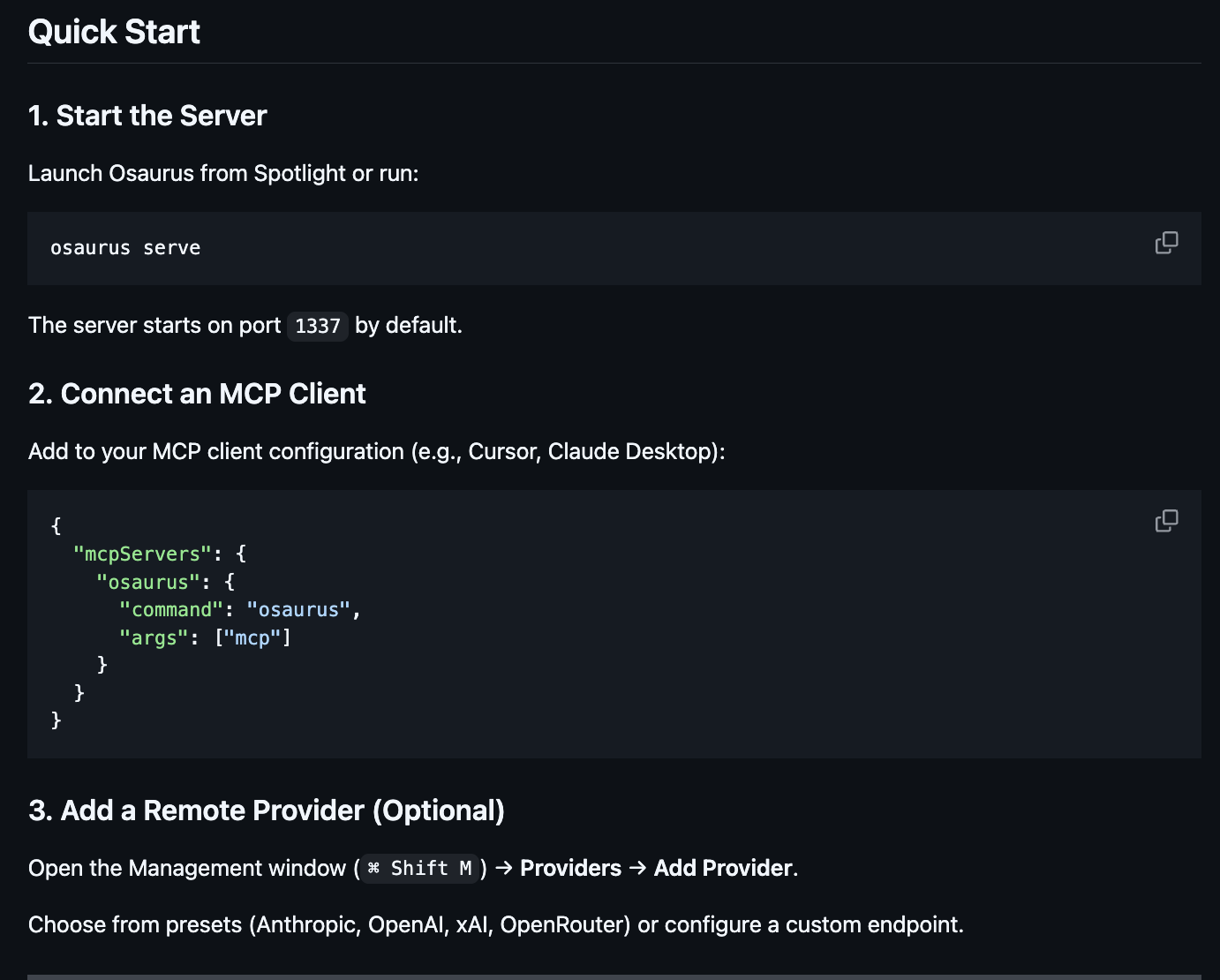Screen dimensions: 1220x980
Task: Click the "osaurus serve" command text
Action: tap(125, 248)
